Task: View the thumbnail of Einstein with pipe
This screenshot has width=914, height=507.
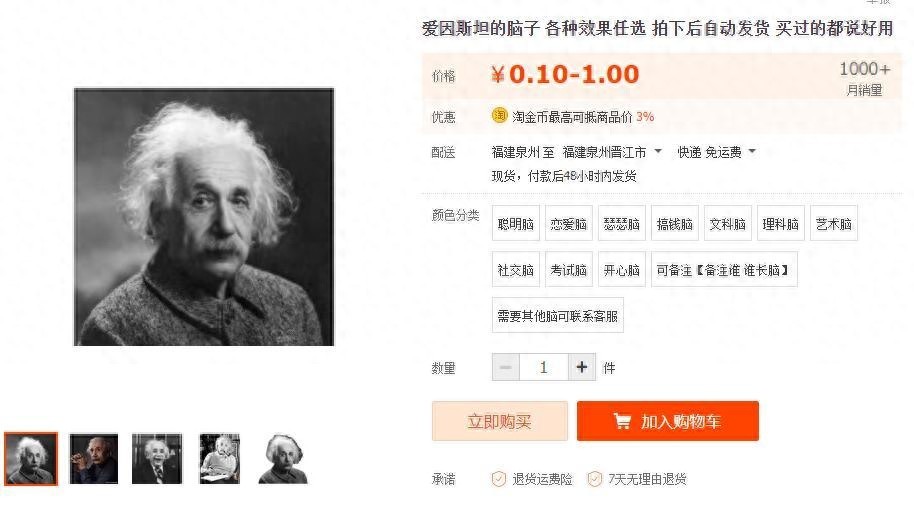Action: pos(94,459)
